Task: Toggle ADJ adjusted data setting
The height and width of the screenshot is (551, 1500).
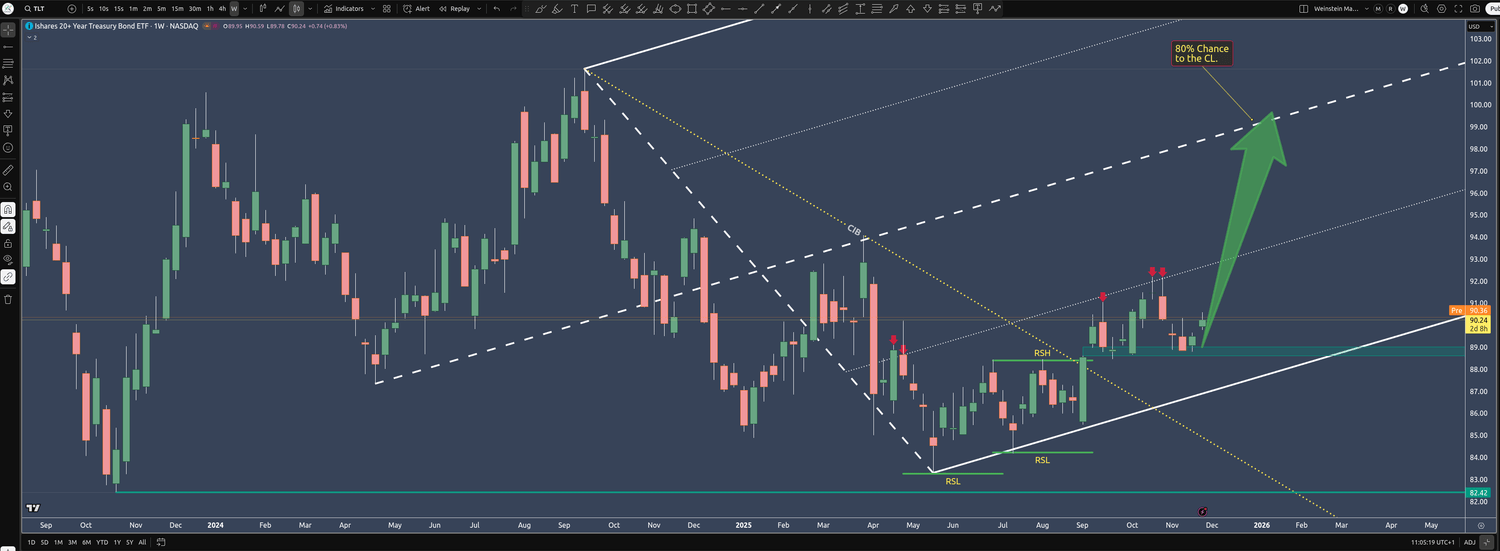Action: [x=1469, y=542]
